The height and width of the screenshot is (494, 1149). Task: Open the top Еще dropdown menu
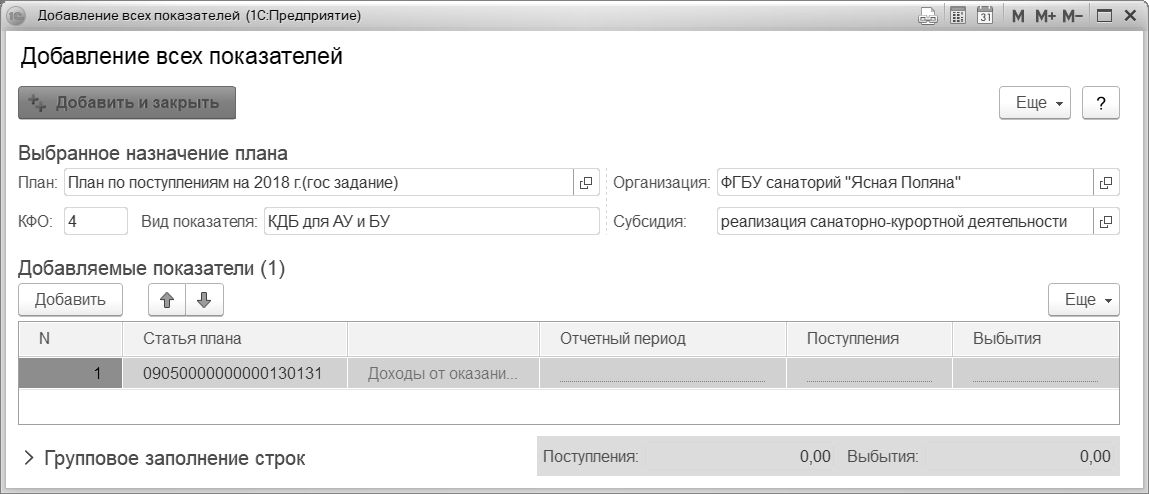1036,103
